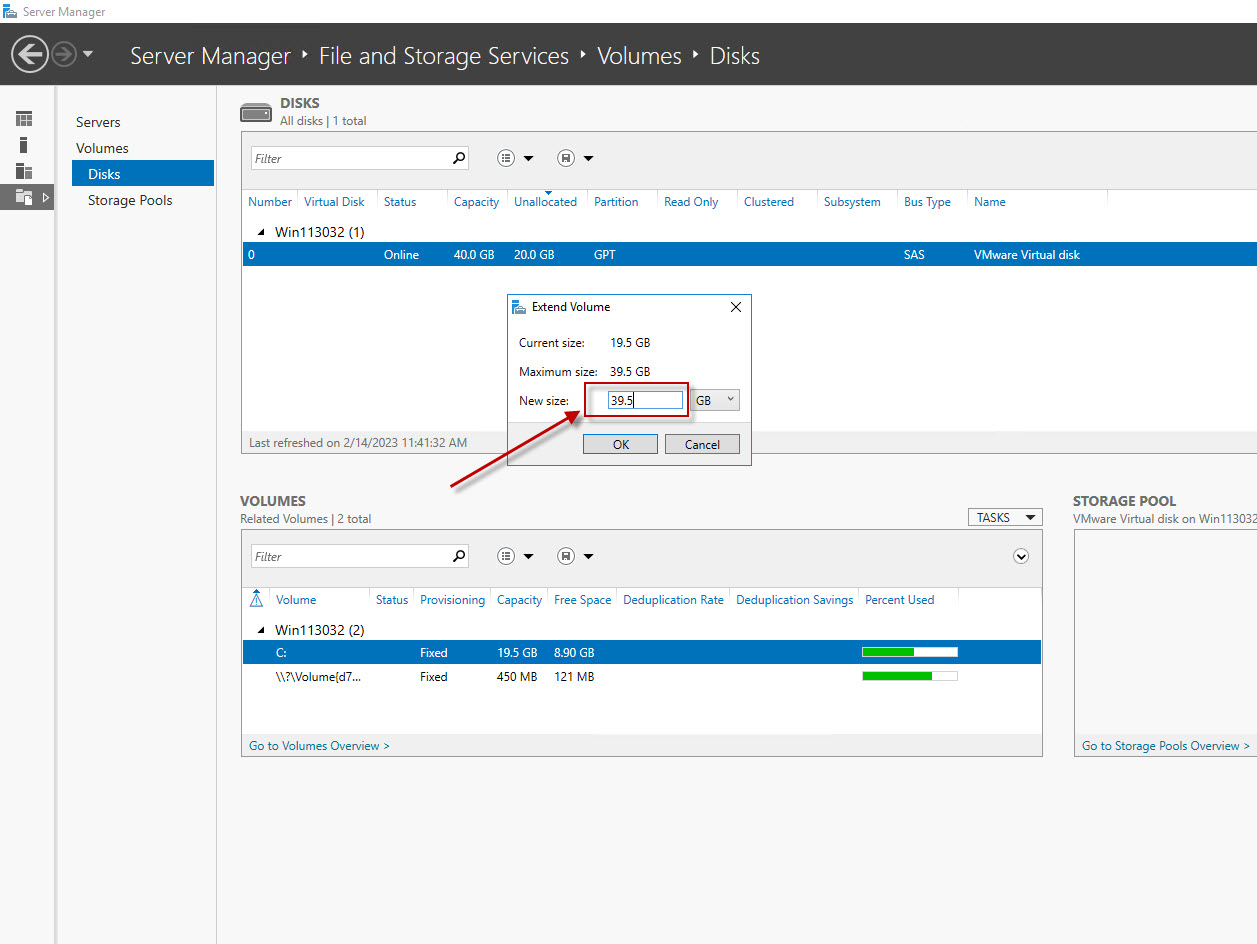The height and width of the screenshot is (944, 1257).
Task: Open Volumes TASKS dropdown
Action: [x=1005, y=517]
